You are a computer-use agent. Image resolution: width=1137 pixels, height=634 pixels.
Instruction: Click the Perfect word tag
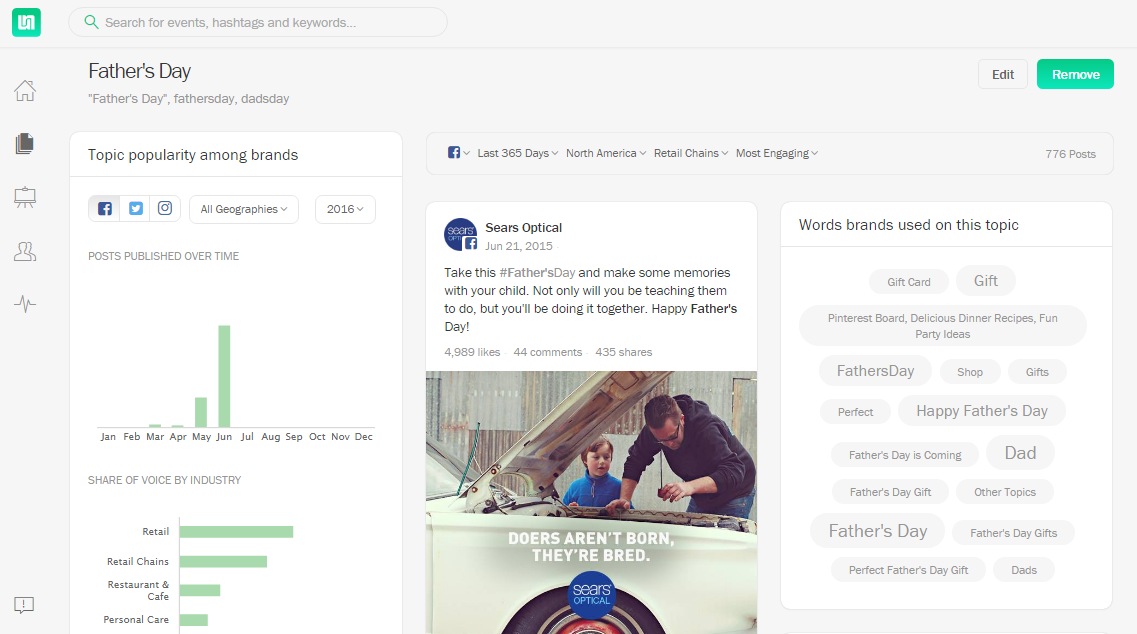click(x=855, y=412)
